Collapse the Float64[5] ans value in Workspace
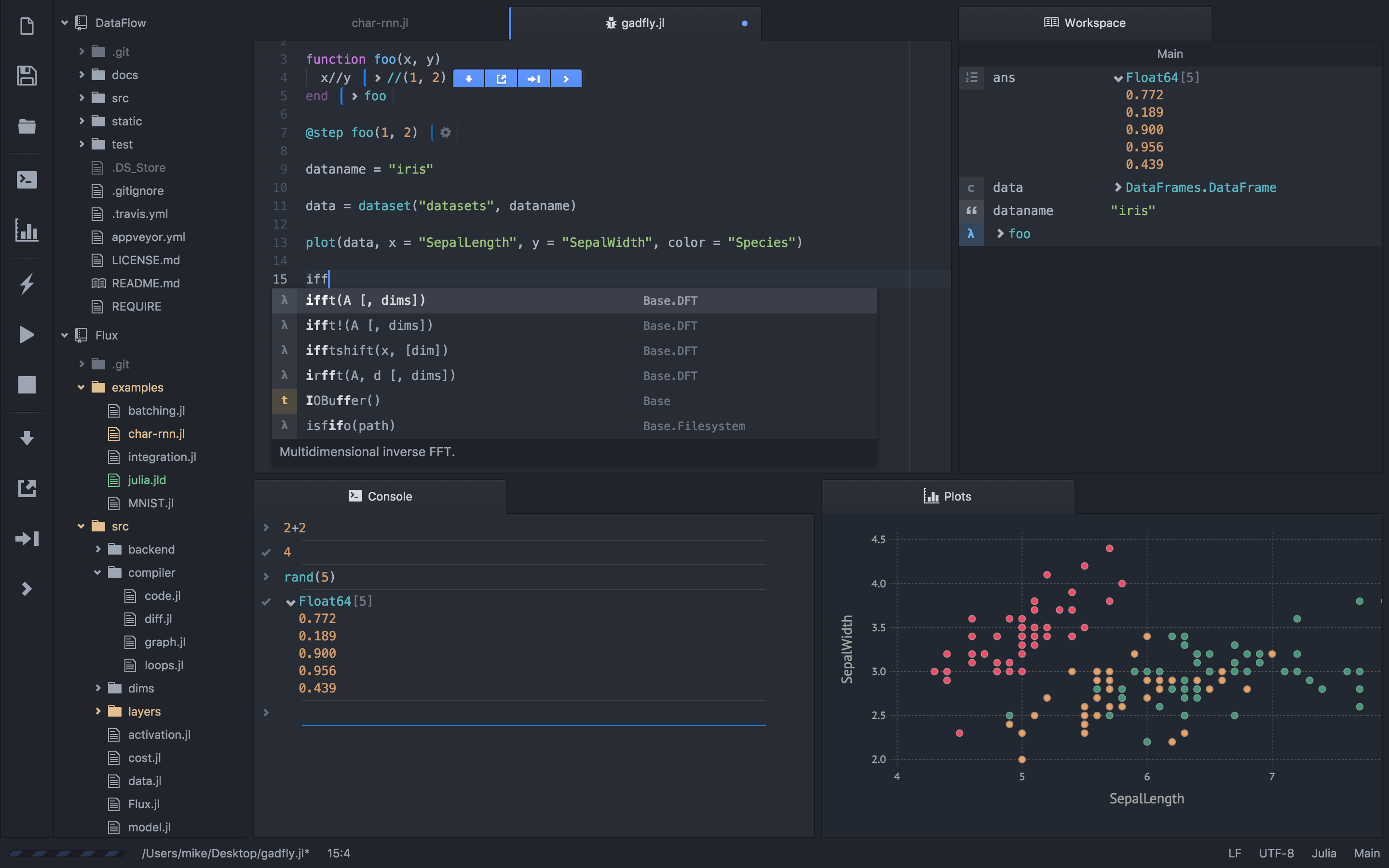The height and width of the screenshot is (868, 1389). [1118, 79]
